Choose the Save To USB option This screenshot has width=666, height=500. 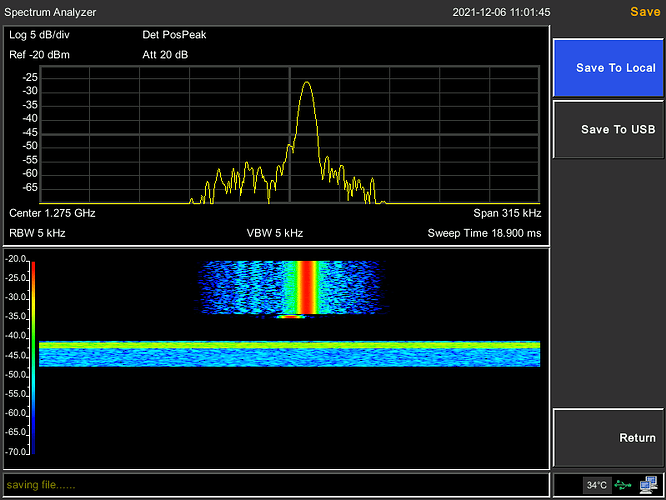click(608, 130)
